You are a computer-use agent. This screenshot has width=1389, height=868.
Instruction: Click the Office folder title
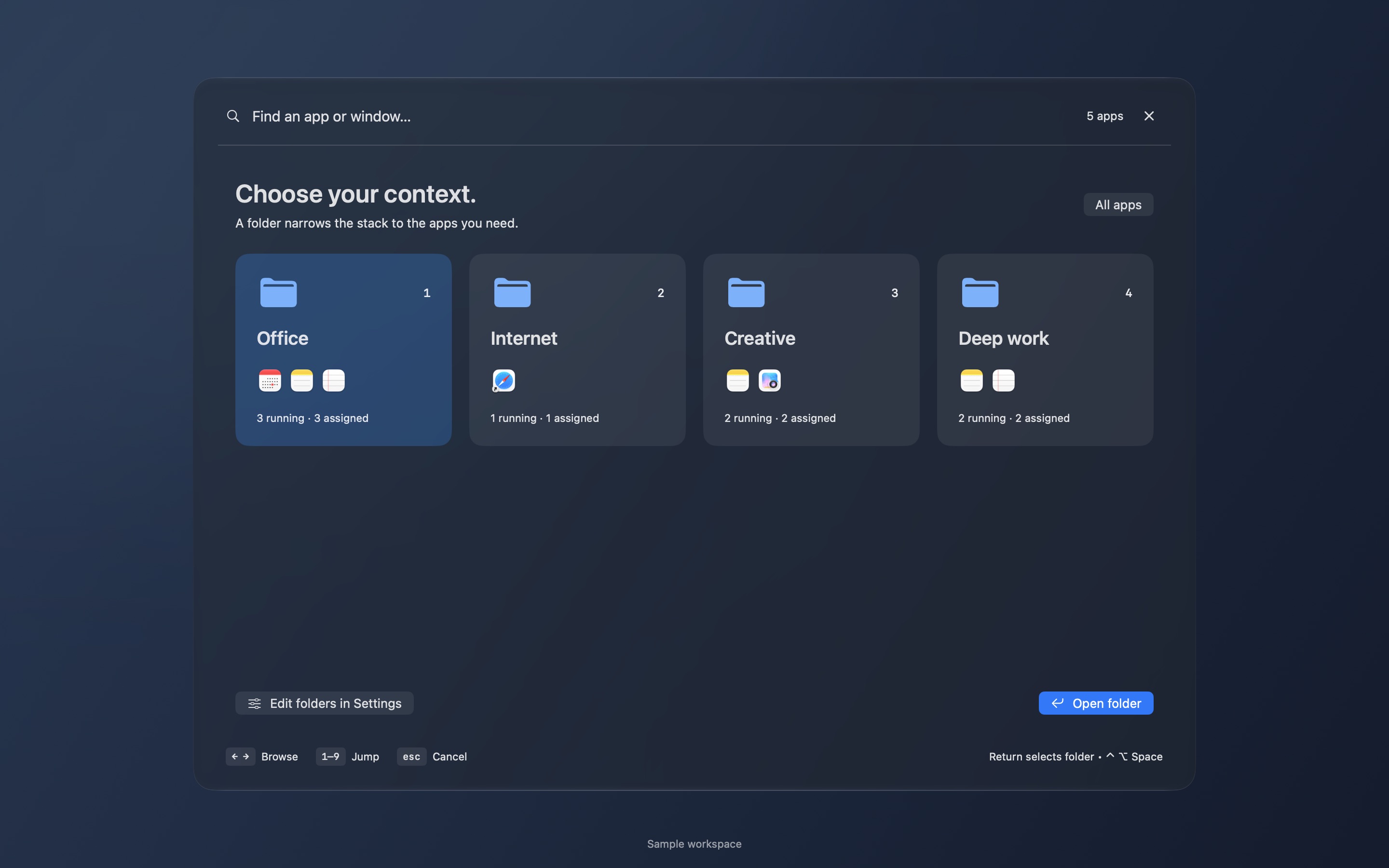283,338
